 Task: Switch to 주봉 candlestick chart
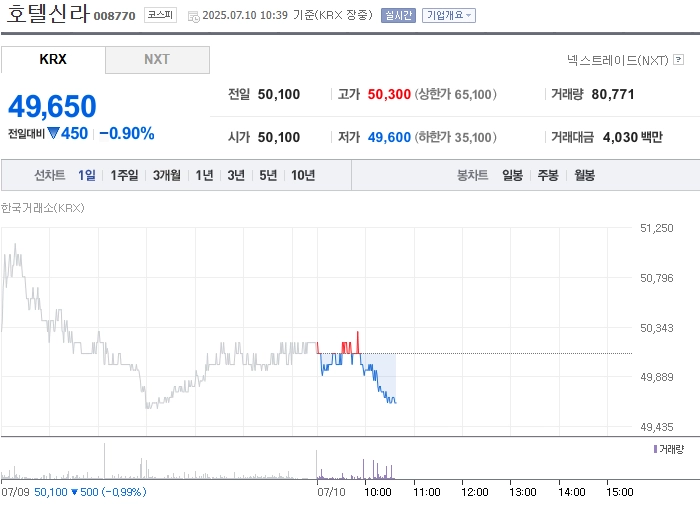tap(548, 175)
